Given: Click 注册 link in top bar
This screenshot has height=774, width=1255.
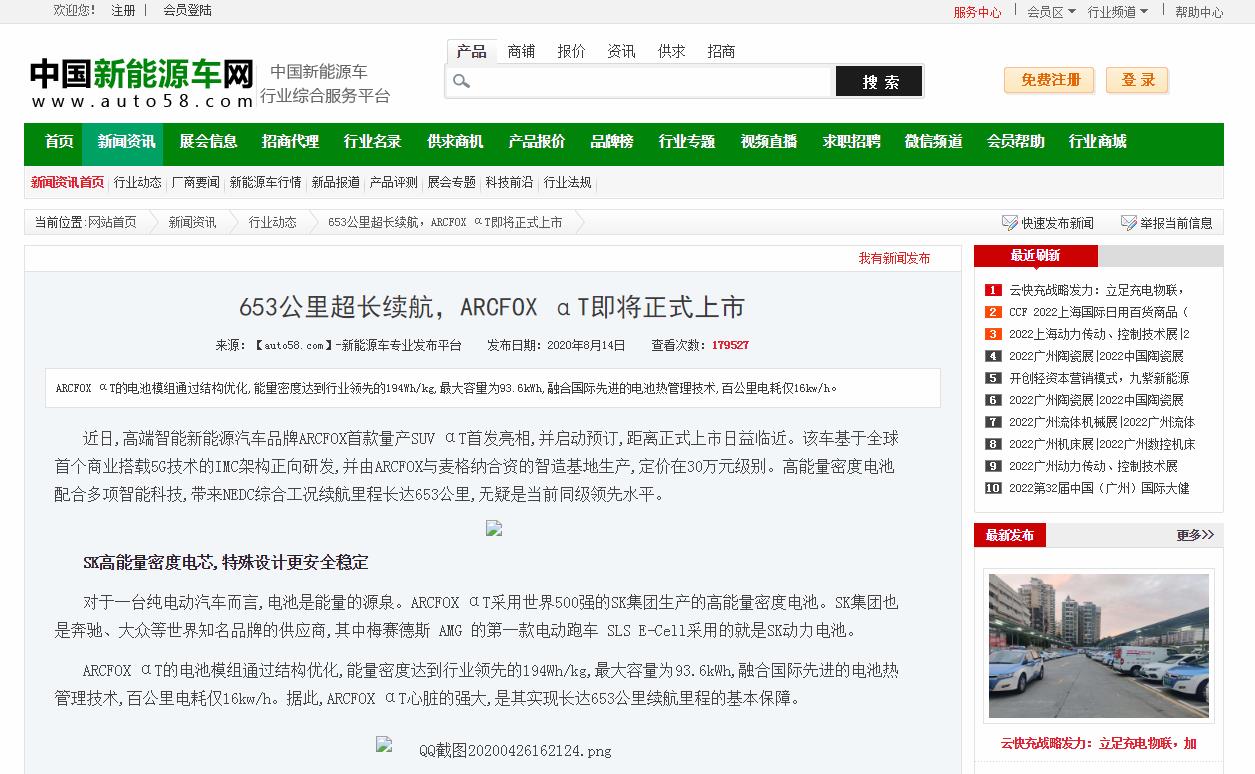Looking at the screenshot, I should (x=123, y=10).
